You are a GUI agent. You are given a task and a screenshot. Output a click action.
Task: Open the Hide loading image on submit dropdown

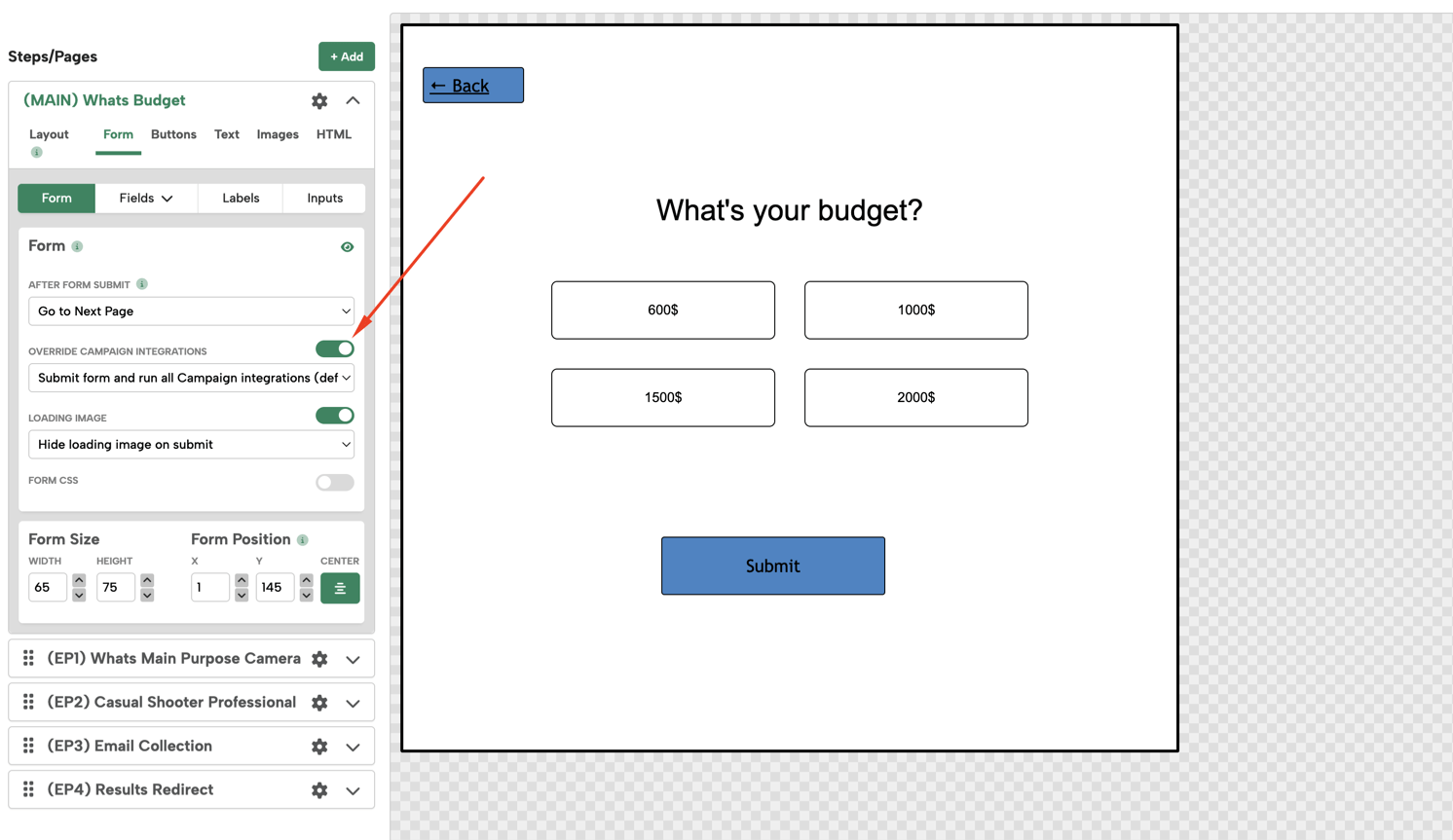coord(191,445)
